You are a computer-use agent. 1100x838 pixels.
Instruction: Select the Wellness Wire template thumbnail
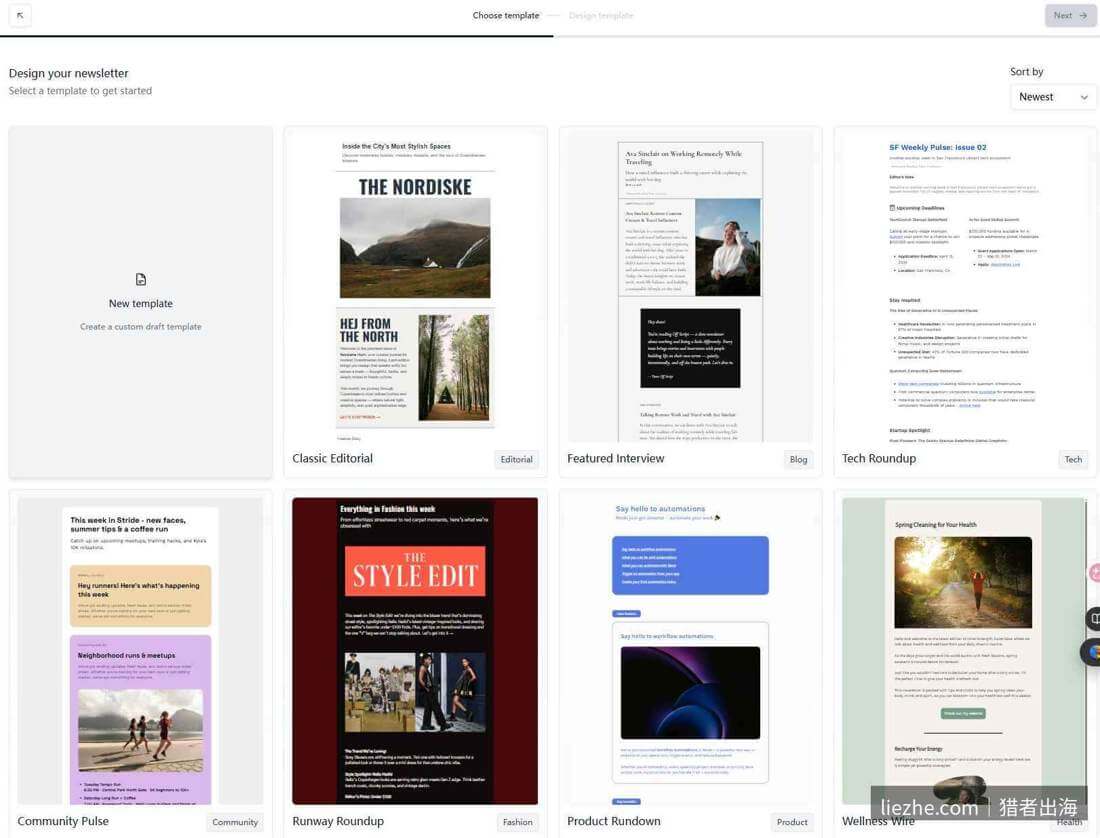965,651
